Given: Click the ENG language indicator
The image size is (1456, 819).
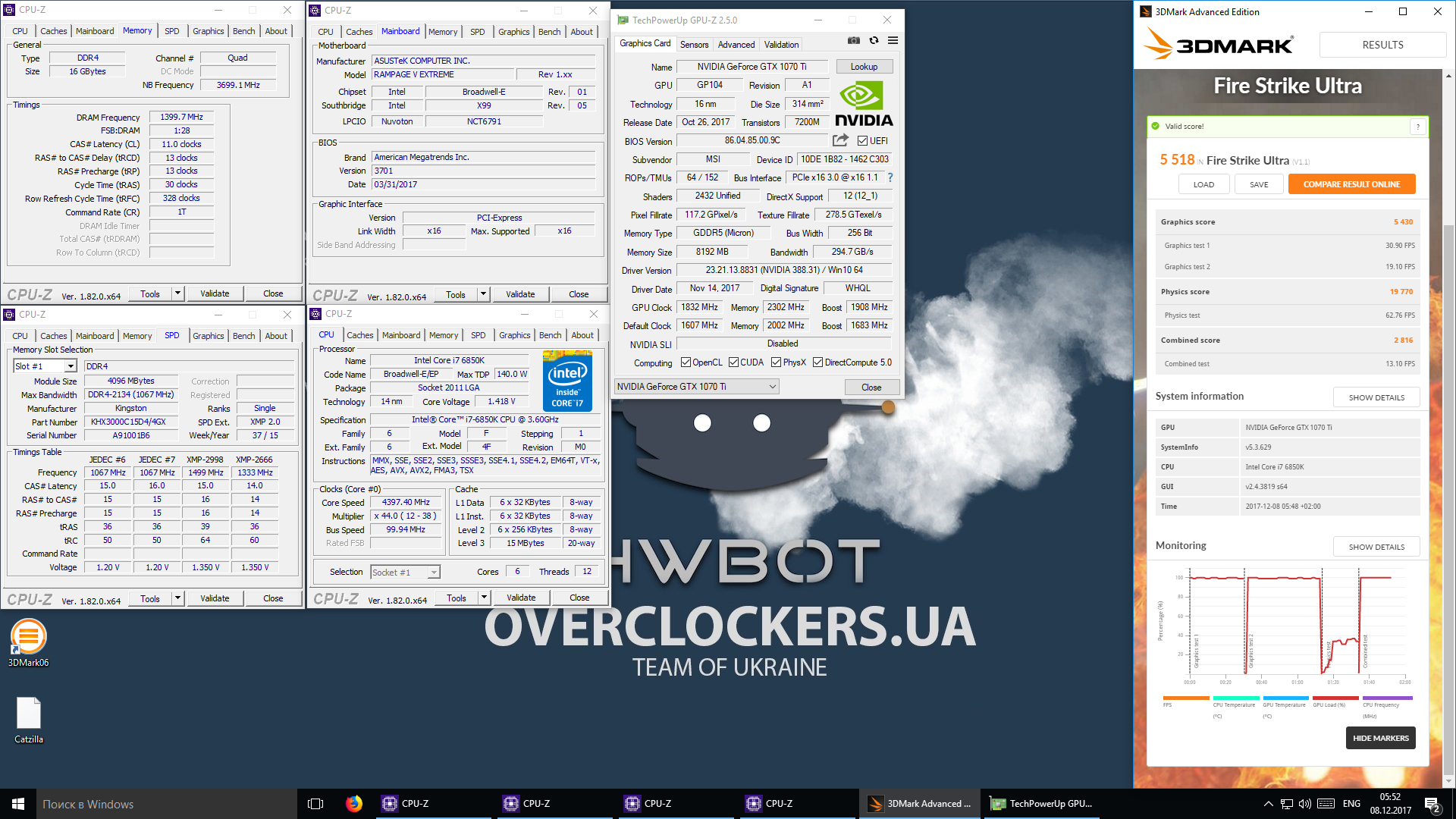Looking at the screenshot, I should pyautogui.click(x=1351, y=804).
